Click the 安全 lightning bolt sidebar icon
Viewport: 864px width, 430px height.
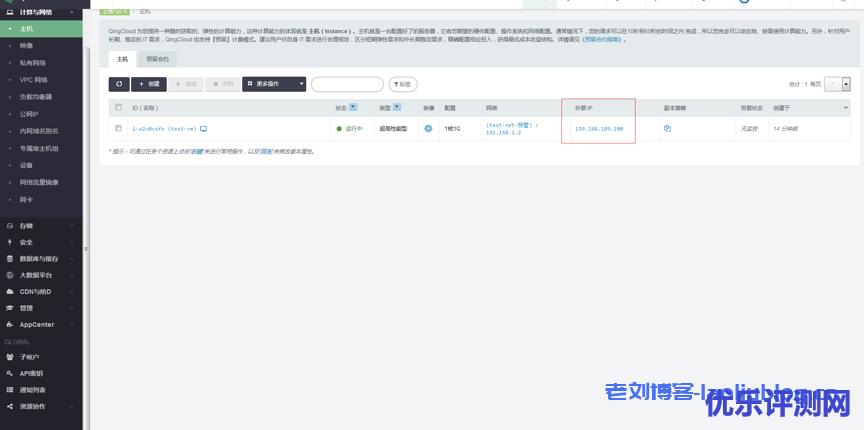(9, 242)
